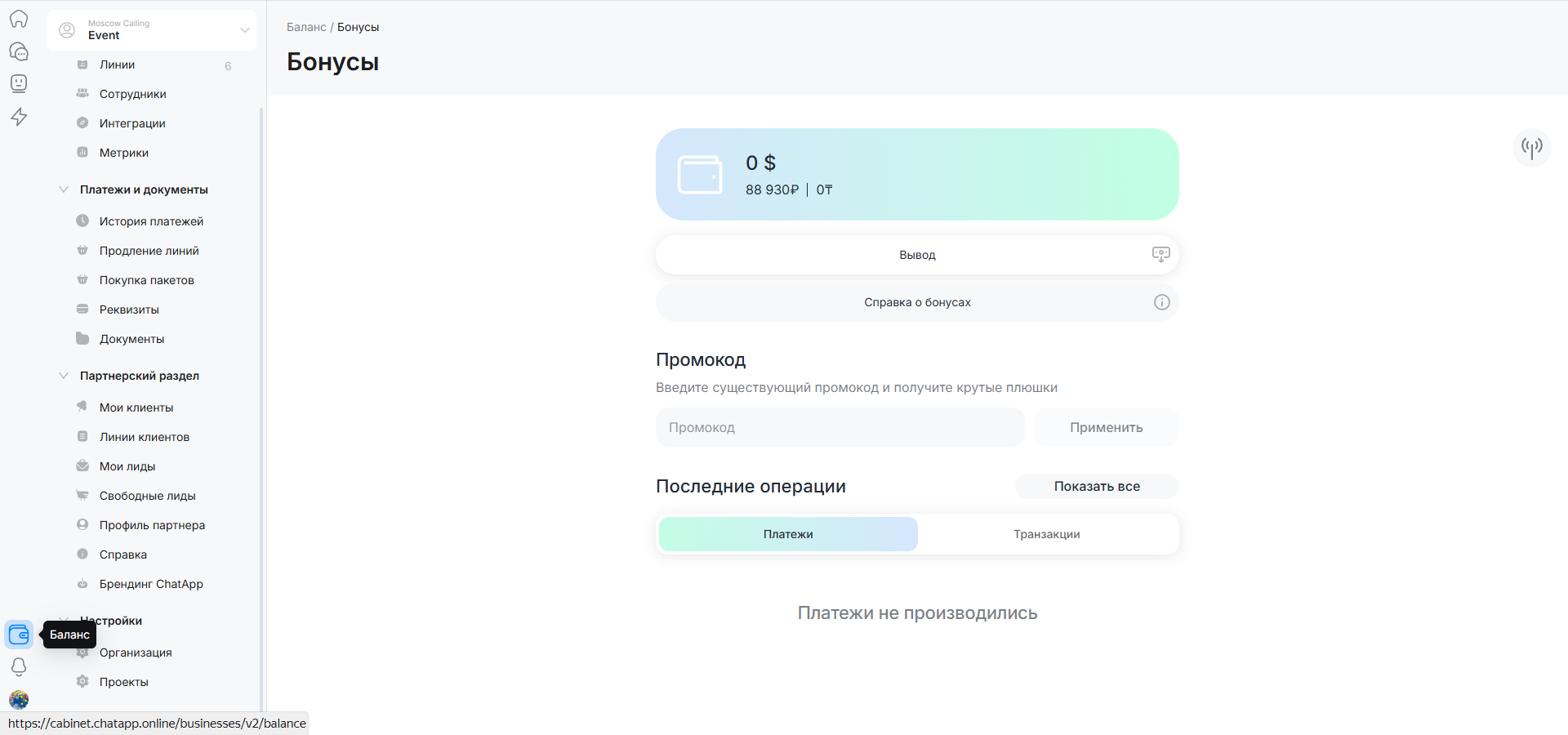
Task: Select the Платежи tab
Action: point(788,534)
